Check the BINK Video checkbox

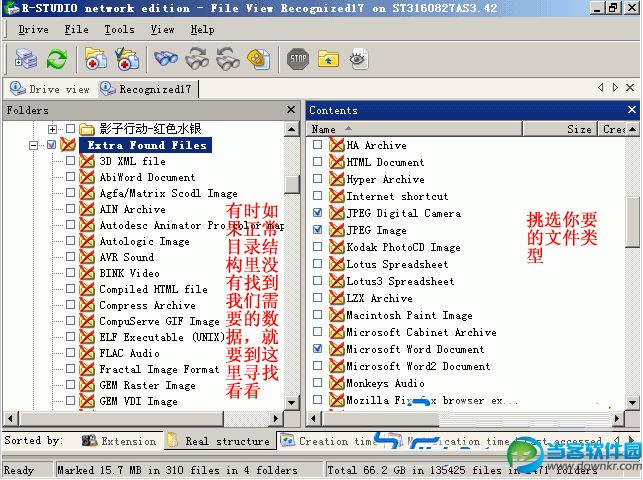(71, 272)
